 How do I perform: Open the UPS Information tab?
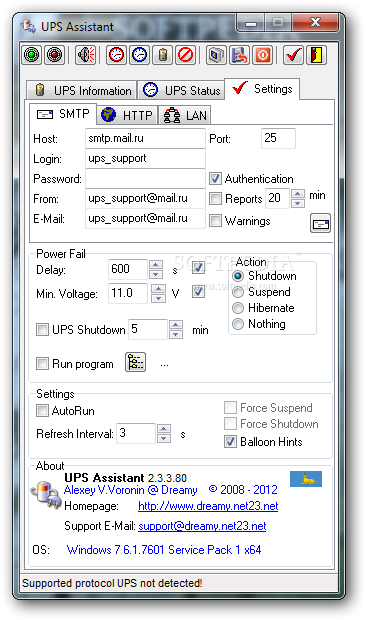click(82, 91)
